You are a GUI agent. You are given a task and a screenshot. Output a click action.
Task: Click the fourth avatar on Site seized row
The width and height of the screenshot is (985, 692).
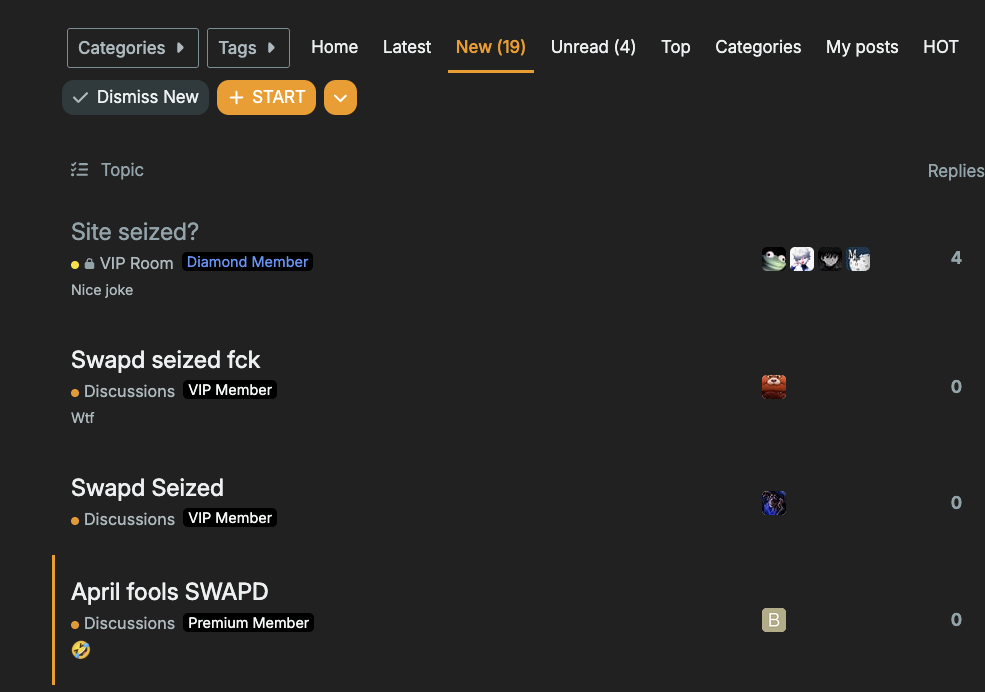tap(858, 260)
